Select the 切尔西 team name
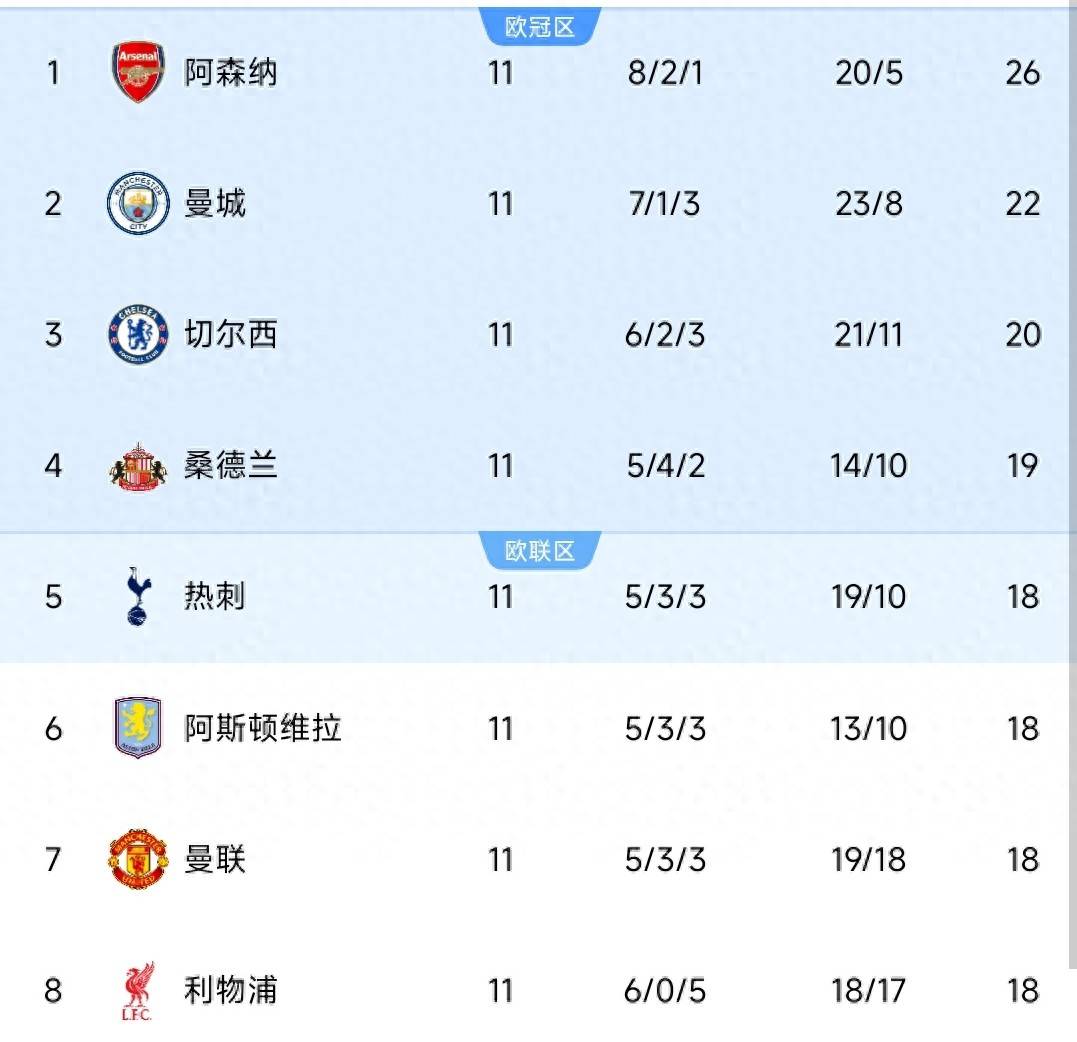This screenshot has height=1042, width=1077. click(x=231, y=335)
